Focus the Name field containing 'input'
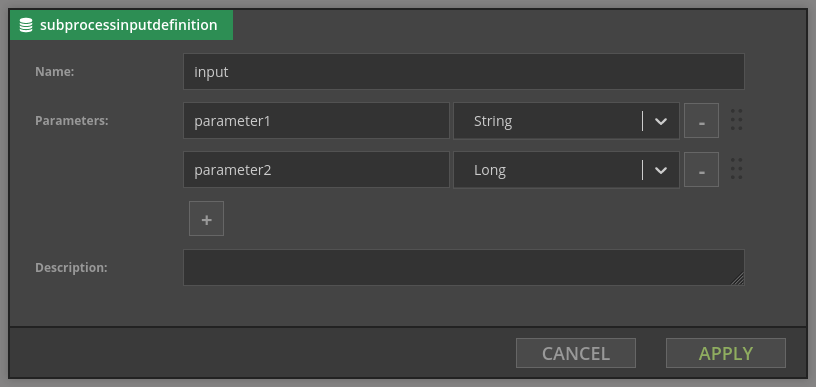The height and width of the screenshot is (387, 816). coord(464,71)
